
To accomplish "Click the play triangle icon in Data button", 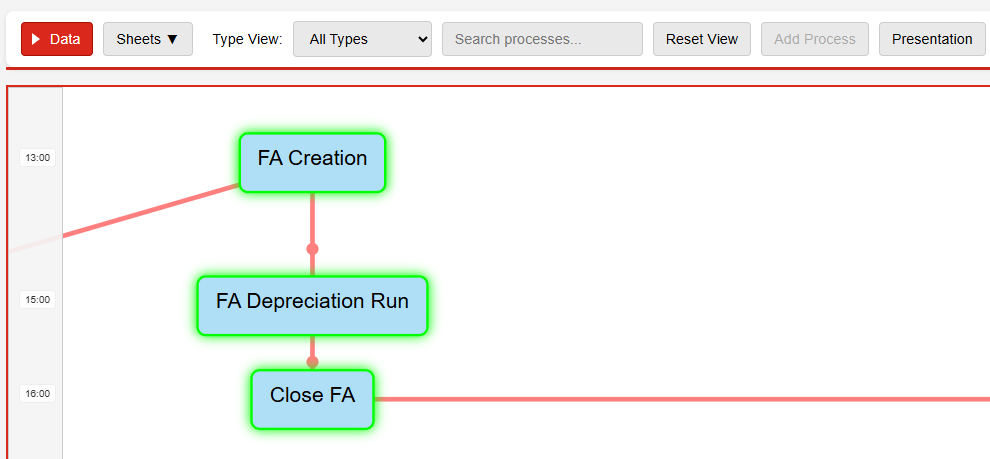I will point(36,39).
